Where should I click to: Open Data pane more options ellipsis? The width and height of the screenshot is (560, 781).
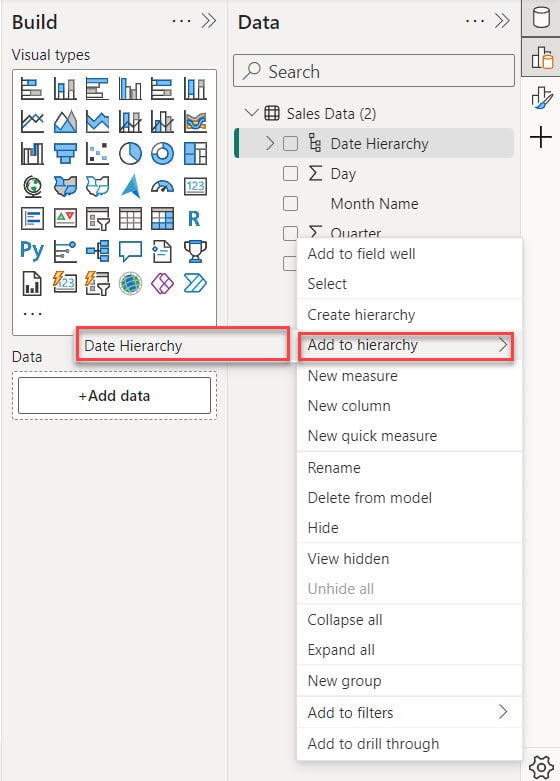475,21
